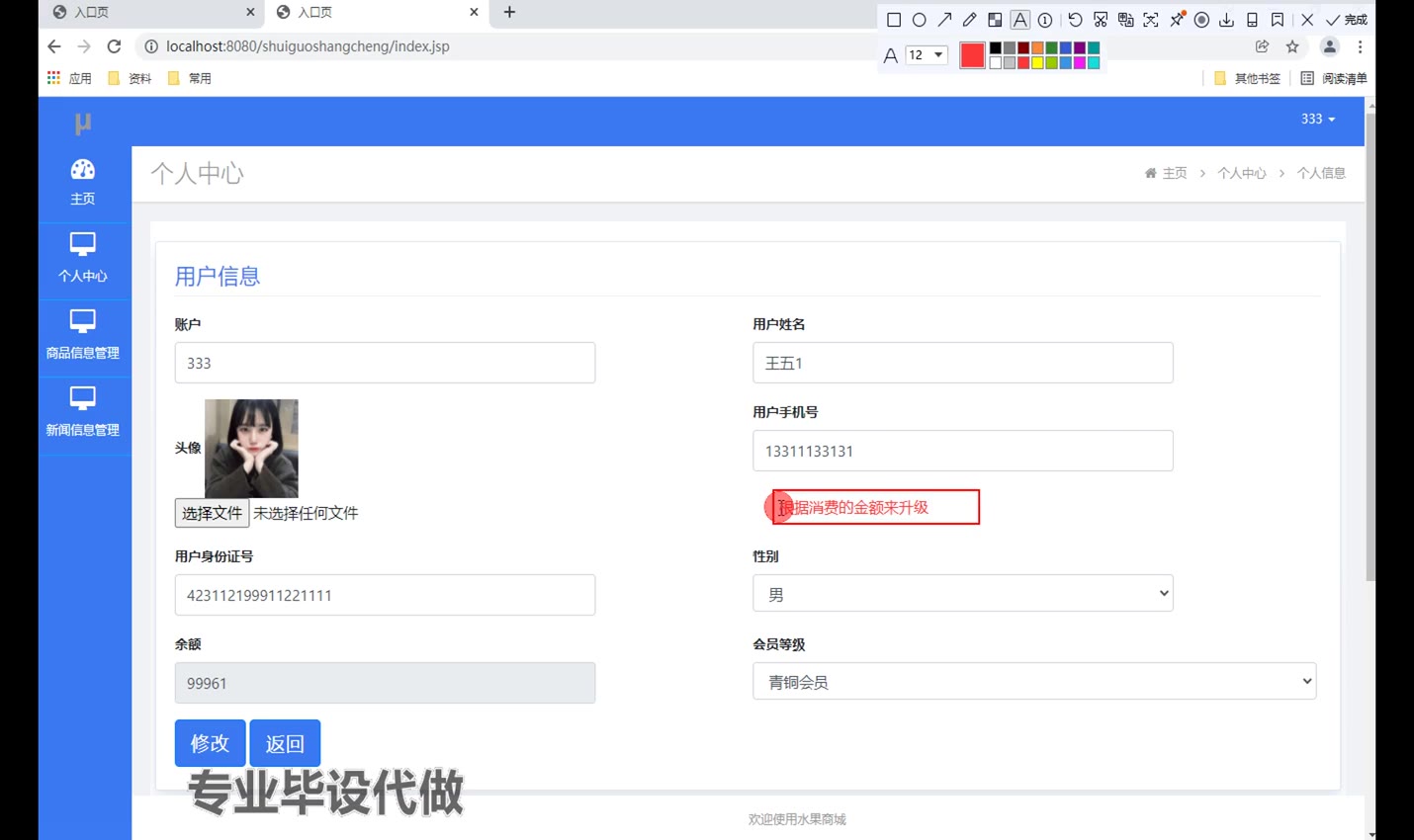Select the large current red color swatch
Viewport: 1414px width, 840px height.
point(972,55)
